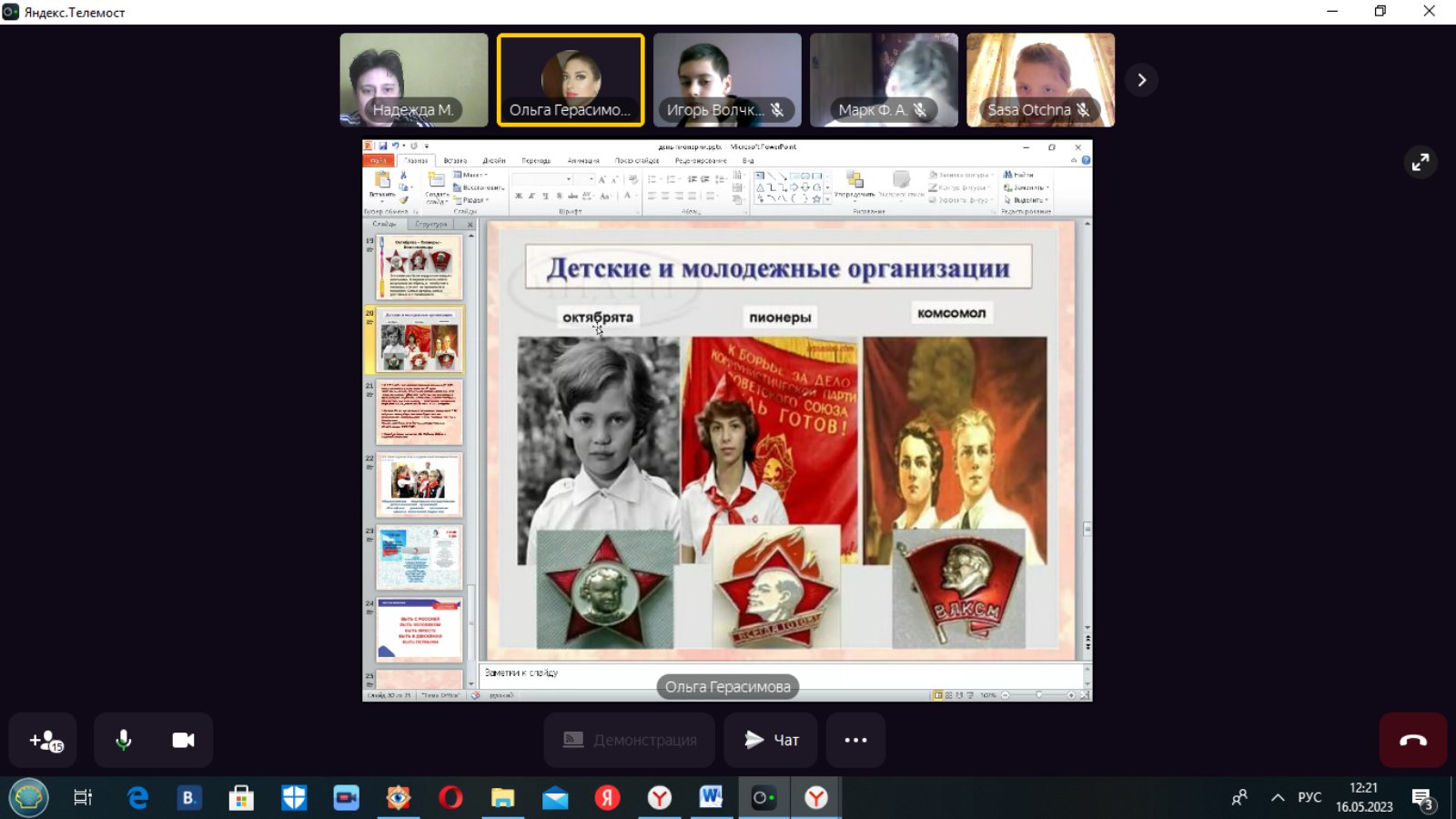Click the PowerPoint zoom slider

click(x=1039, y=695)
